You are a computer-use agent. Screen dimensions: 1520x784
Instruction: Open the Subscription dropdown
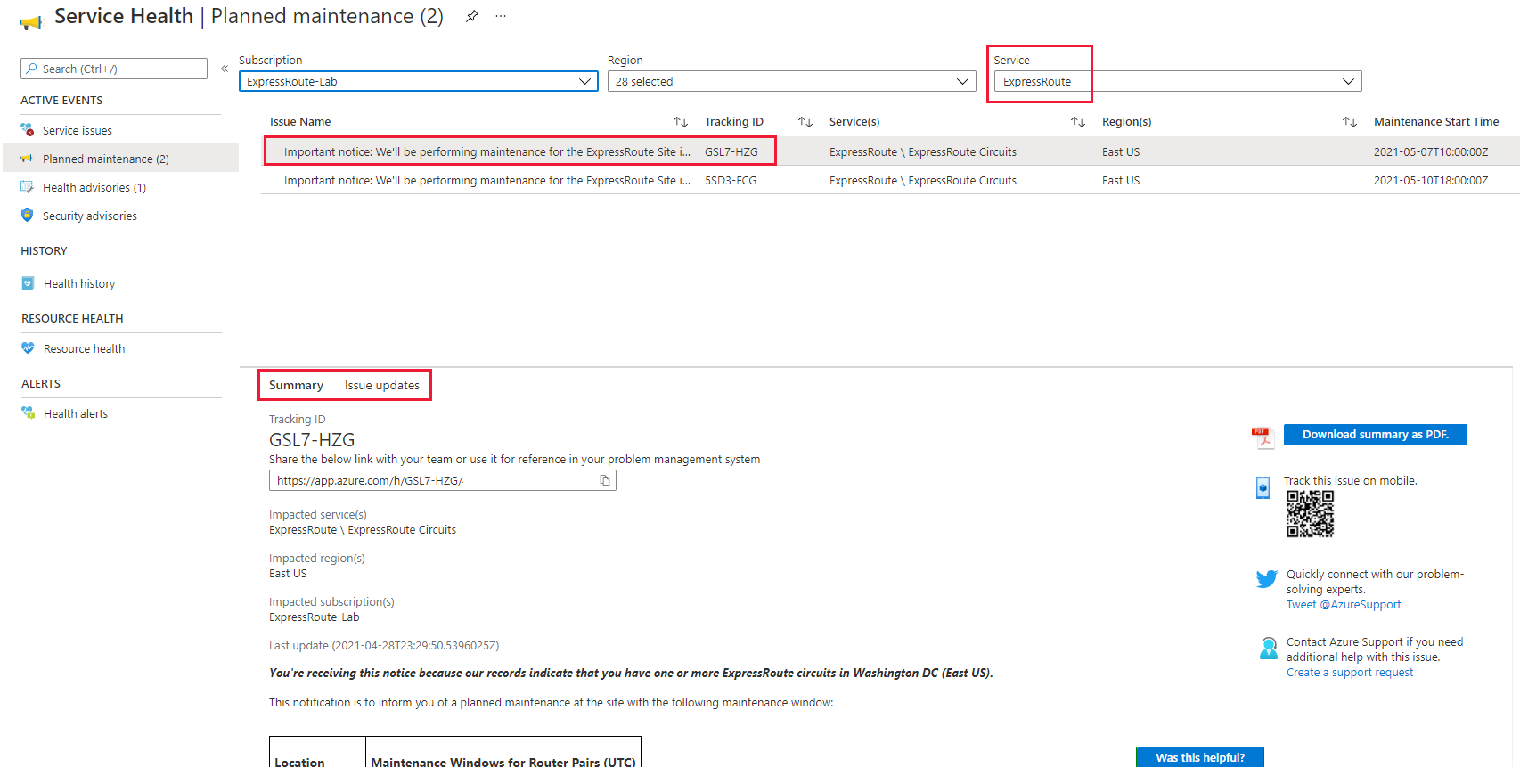(419, 81)
